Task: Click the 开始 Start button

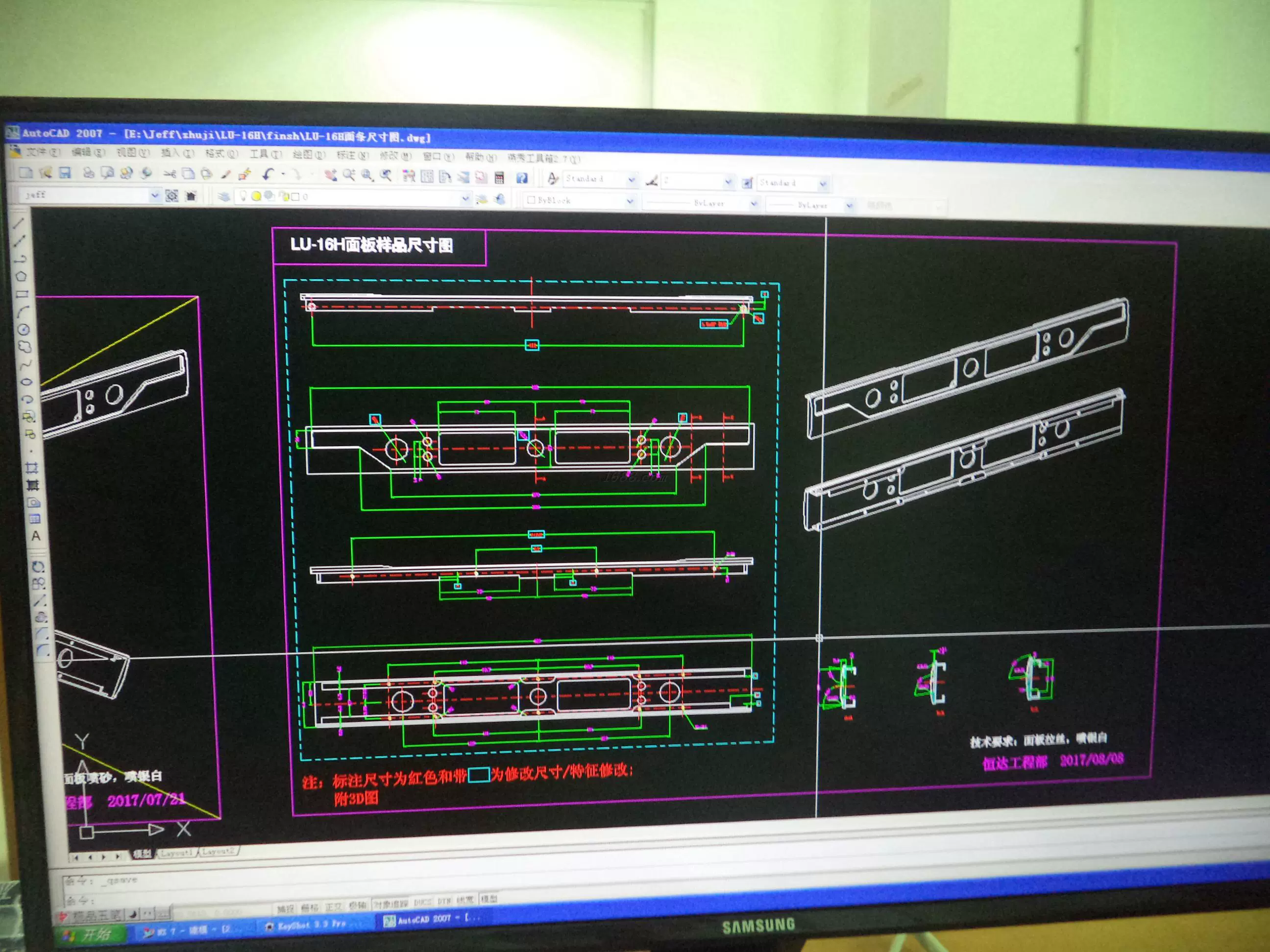Action: click(92, 935)
